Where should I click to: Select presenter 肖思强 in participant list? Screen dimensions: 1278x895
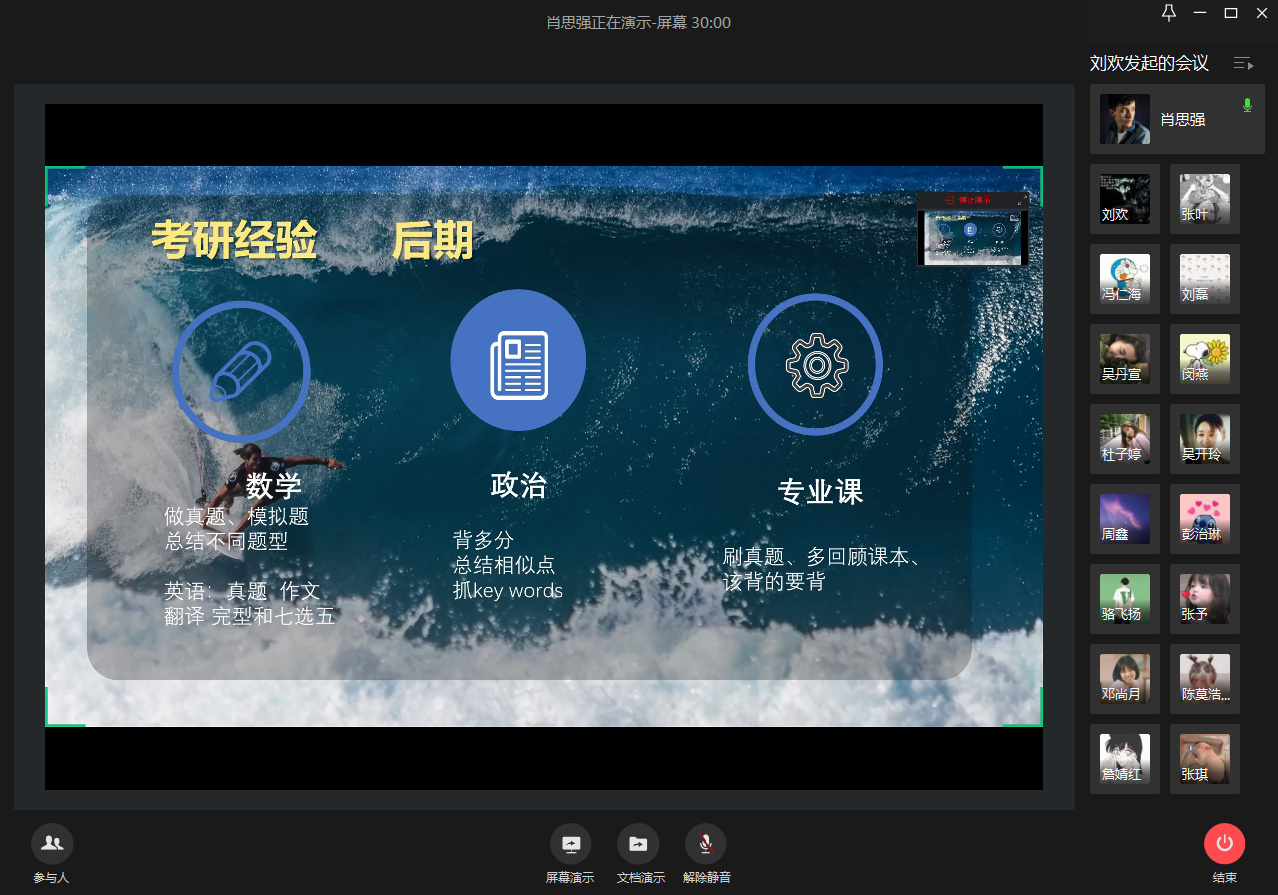point(1177,119)
